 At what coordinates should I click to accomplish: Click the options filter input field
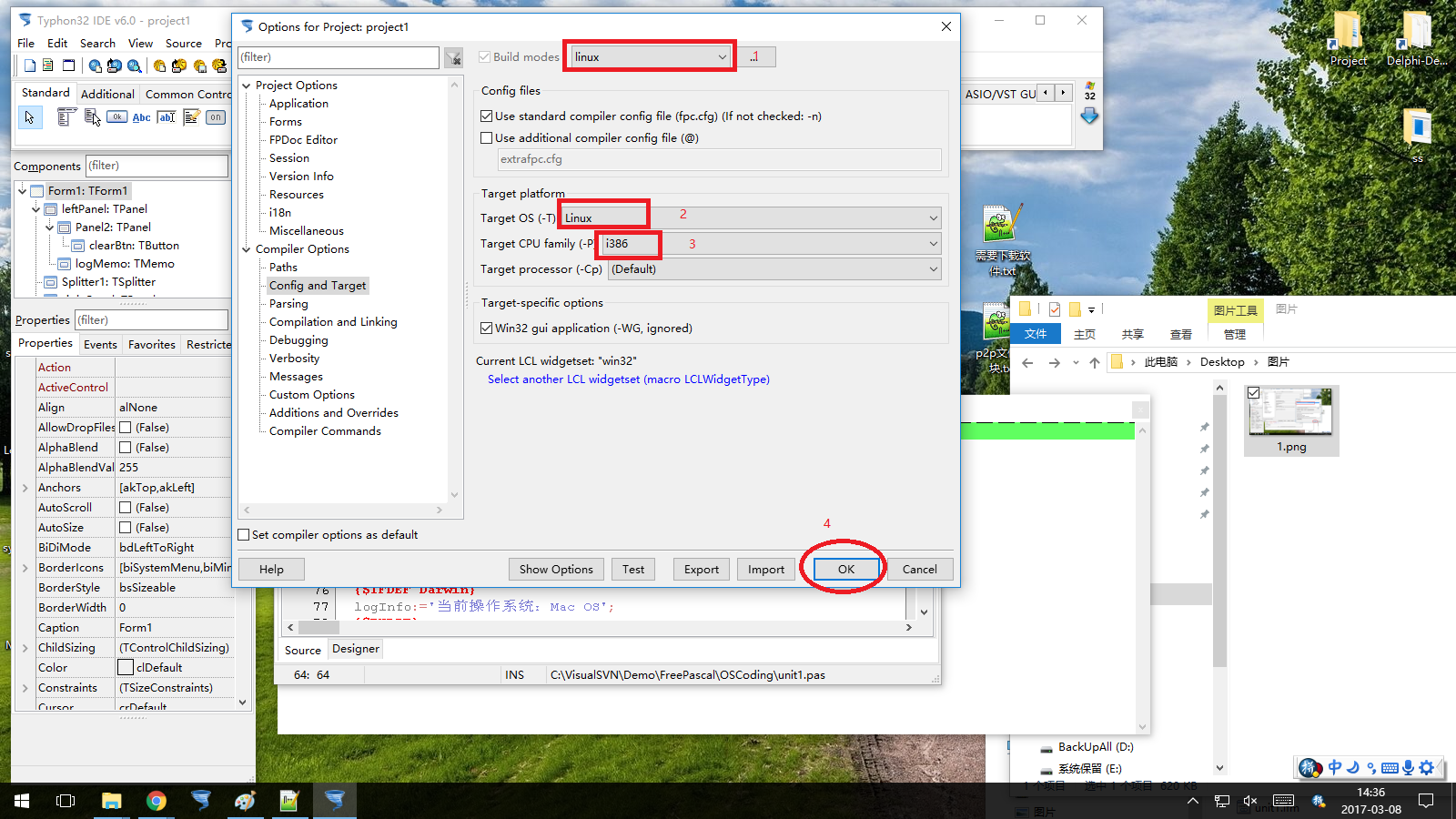pyautogui.click(x=339, y=57)
